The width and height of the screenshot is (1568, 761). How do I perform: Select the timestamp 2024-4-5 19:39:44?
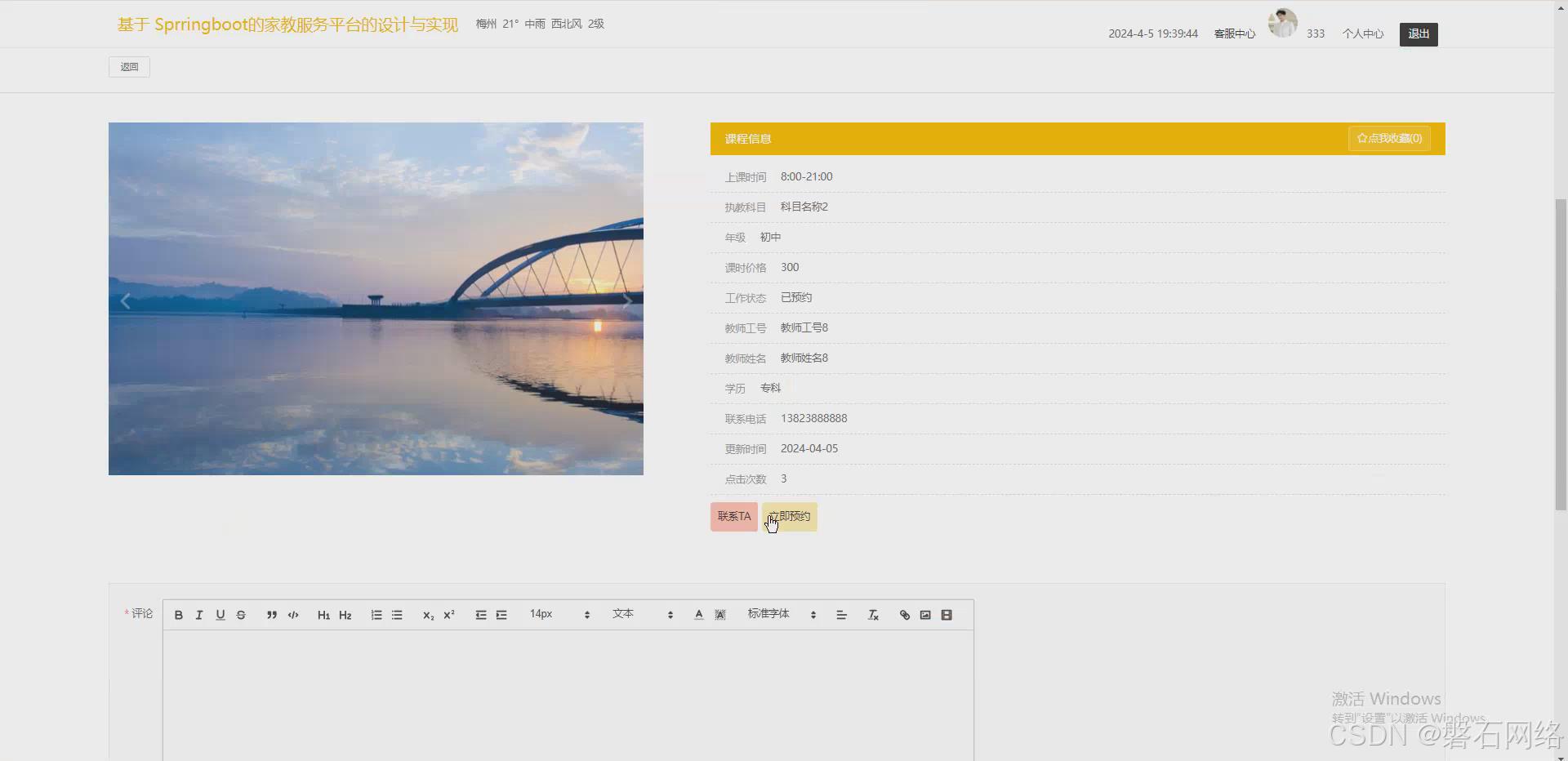[1153, 34]
